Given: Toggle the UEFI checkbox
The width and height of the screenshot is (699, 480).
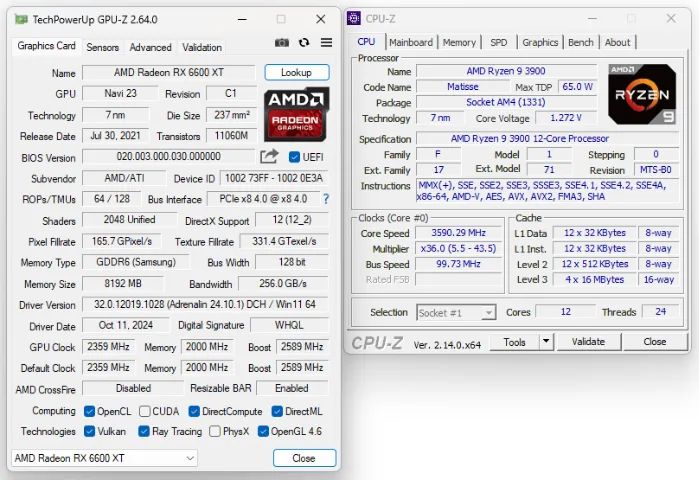Looking at the screenshot, I should click(294, 157).
